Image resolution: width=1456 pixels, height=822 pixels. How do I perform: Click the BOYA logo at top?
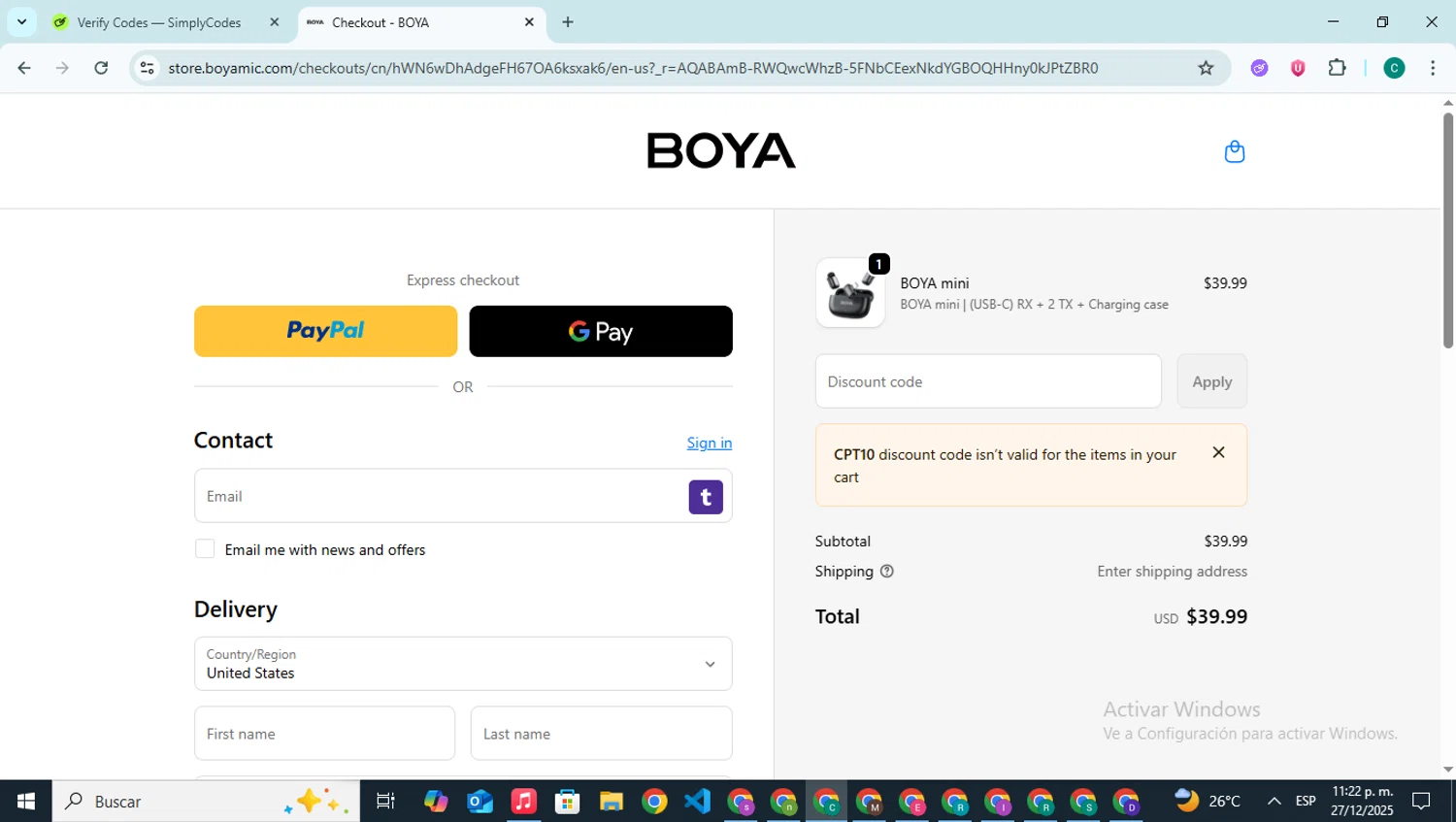721,150
